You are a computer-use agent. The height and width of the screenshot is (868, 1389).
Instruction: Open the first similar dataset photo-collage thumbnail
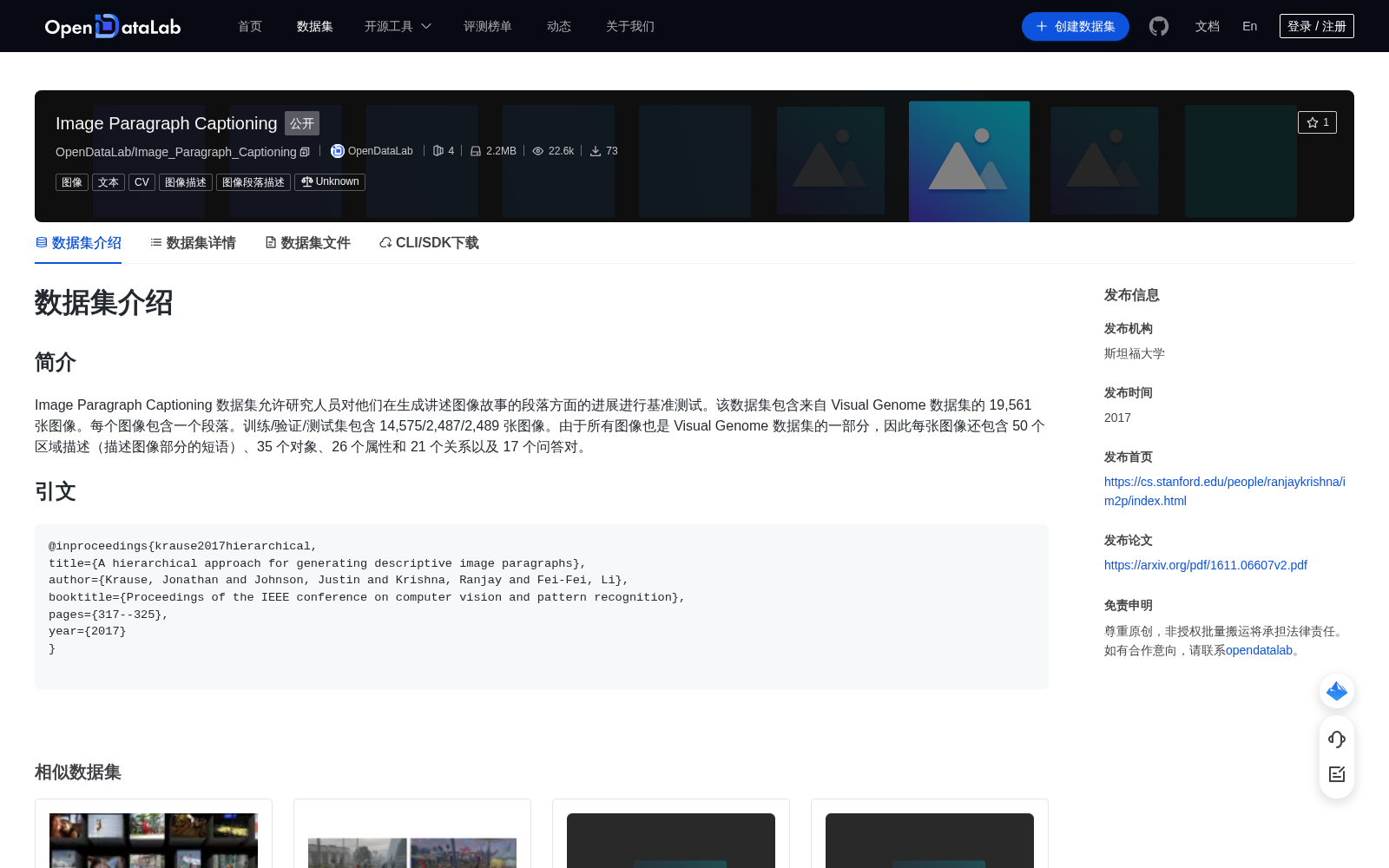click(154, 840)
